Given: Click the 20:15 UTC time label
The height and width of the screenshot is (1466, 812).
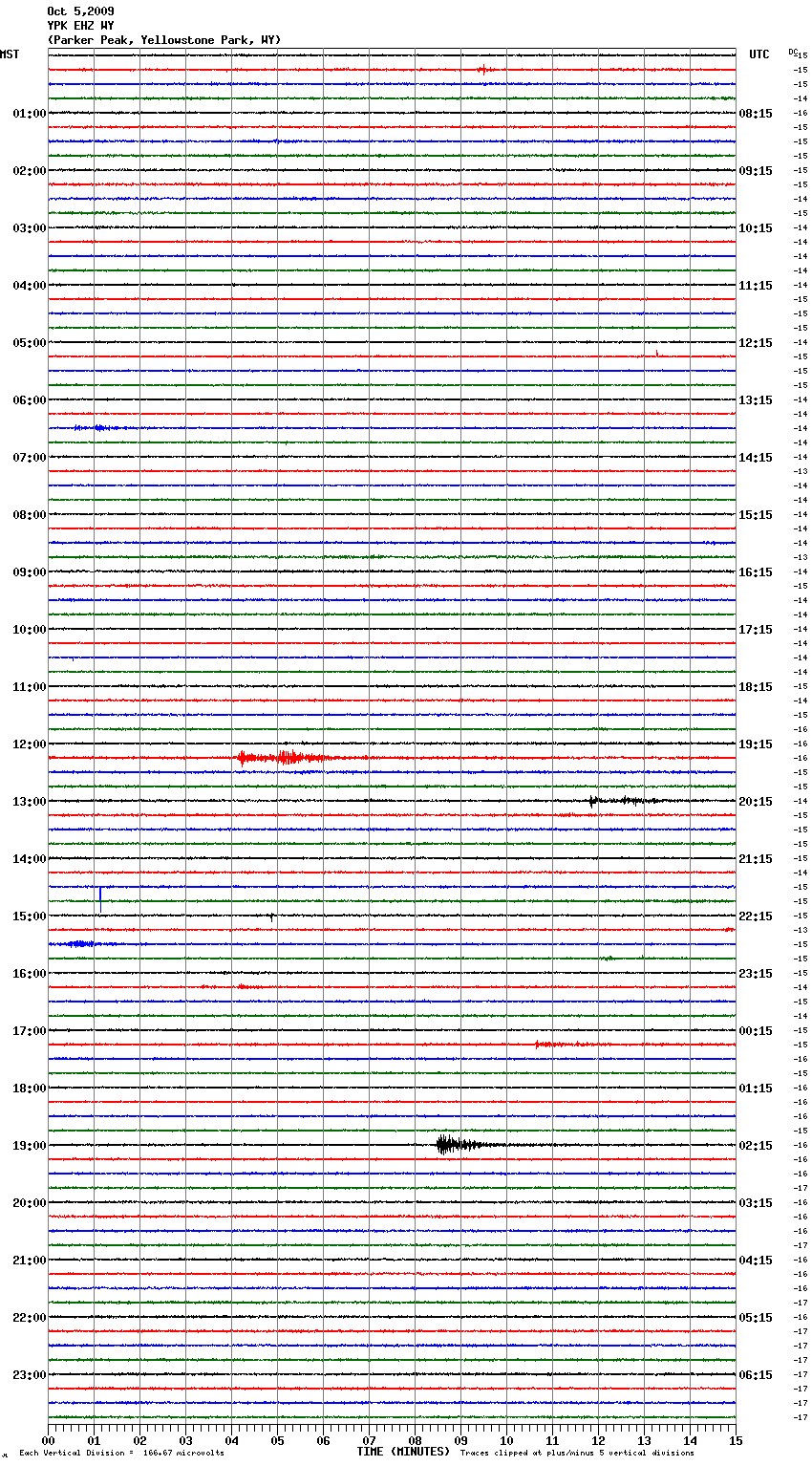Looking at the screenshot, I should coord(756,802).
